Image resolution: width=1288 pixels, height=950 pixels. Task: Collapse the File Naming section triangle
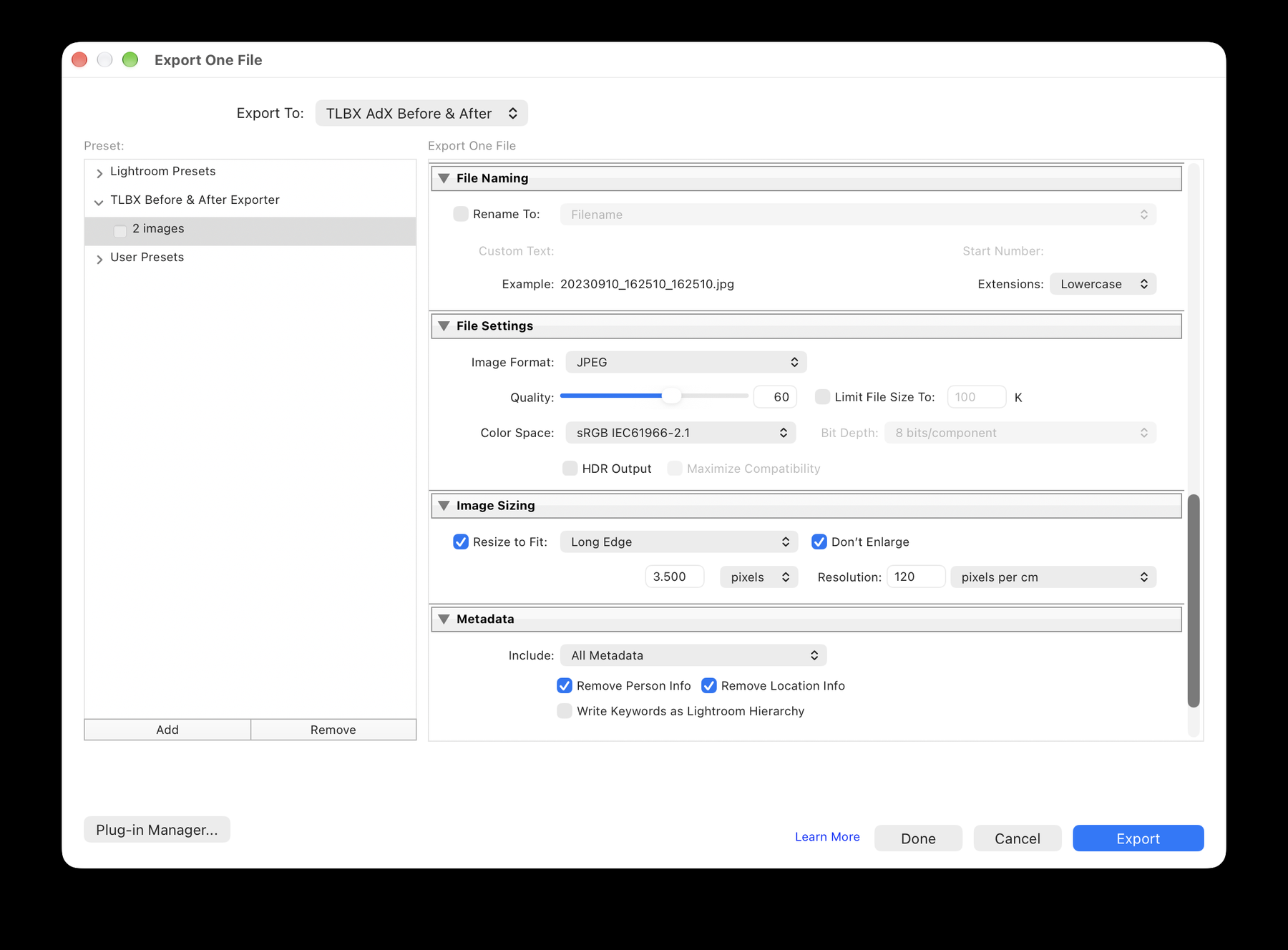[x=444, y=178]
